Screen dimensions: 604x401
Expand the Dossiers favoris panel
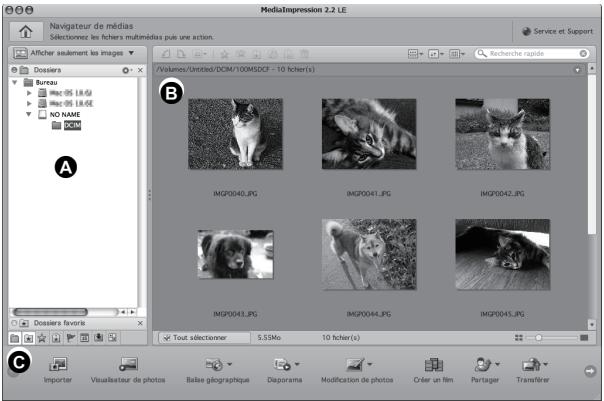click(x=14, y=323)
